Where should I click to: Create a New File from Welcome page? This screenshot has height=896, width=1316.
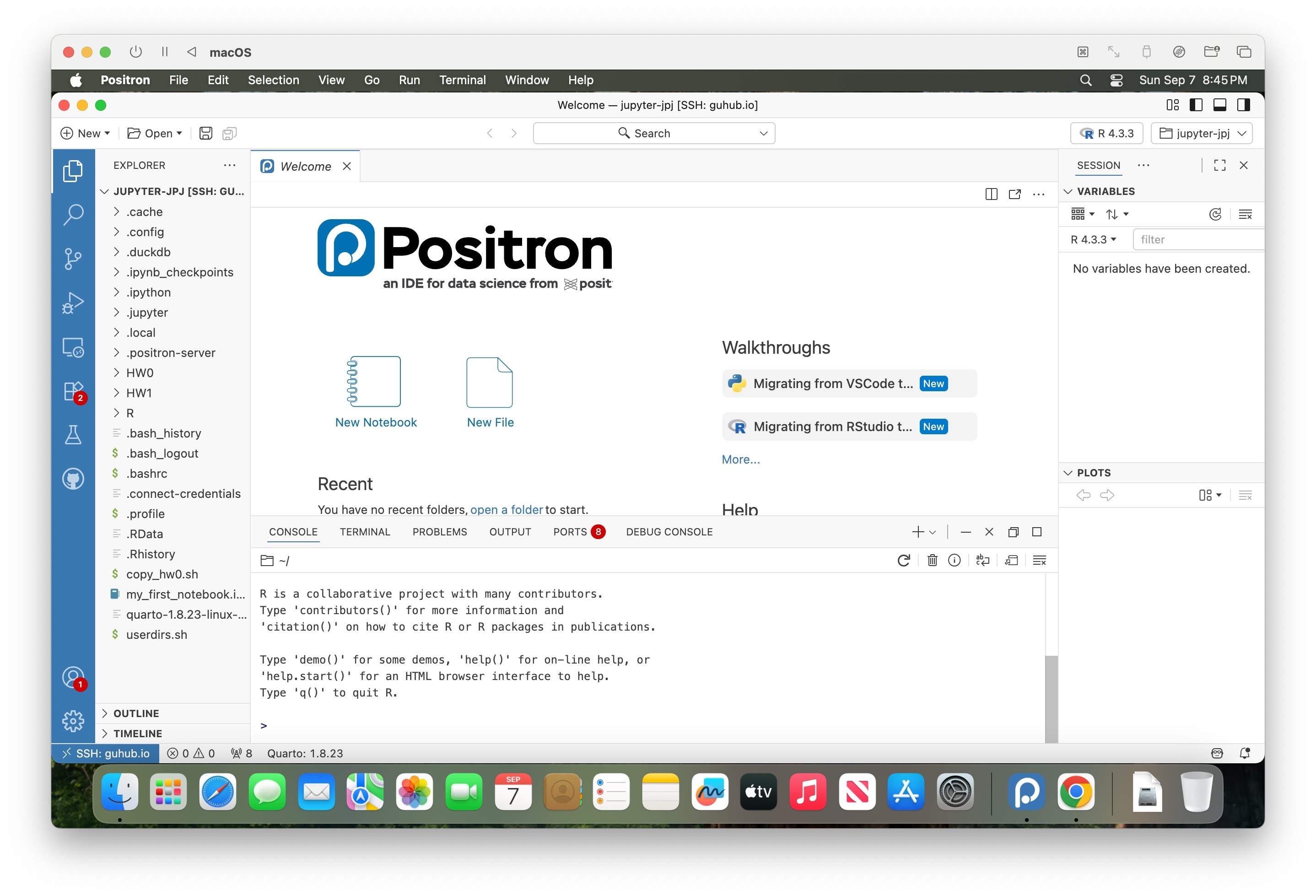490,391
